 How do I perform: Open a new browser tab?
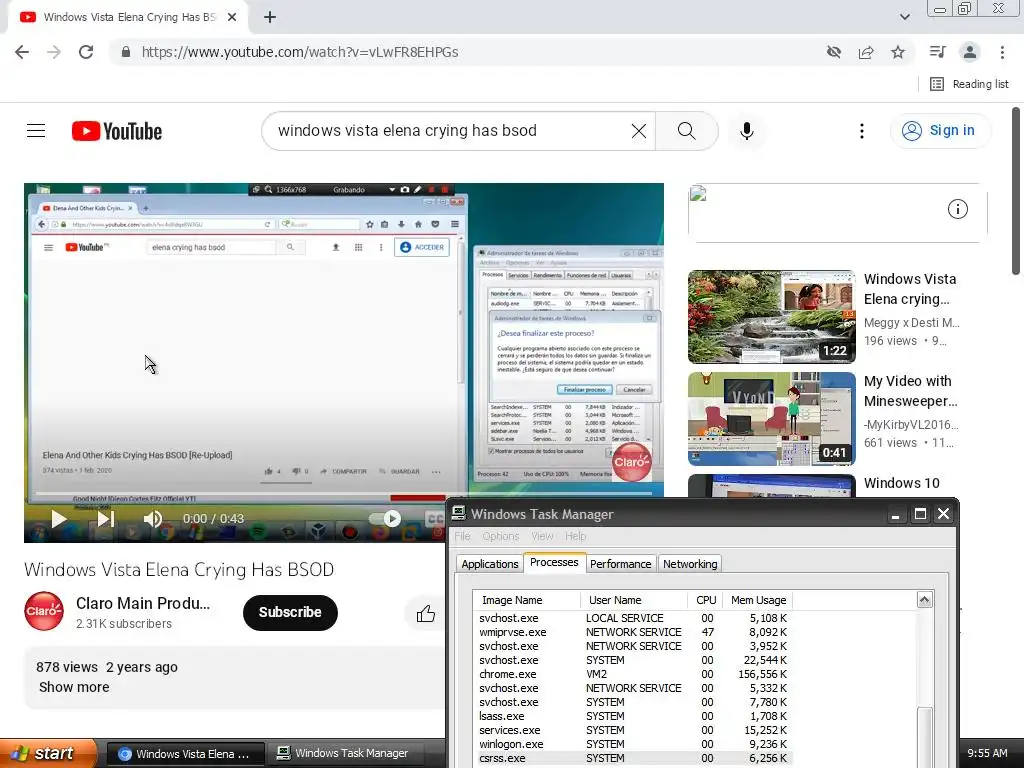click(270, 18)
